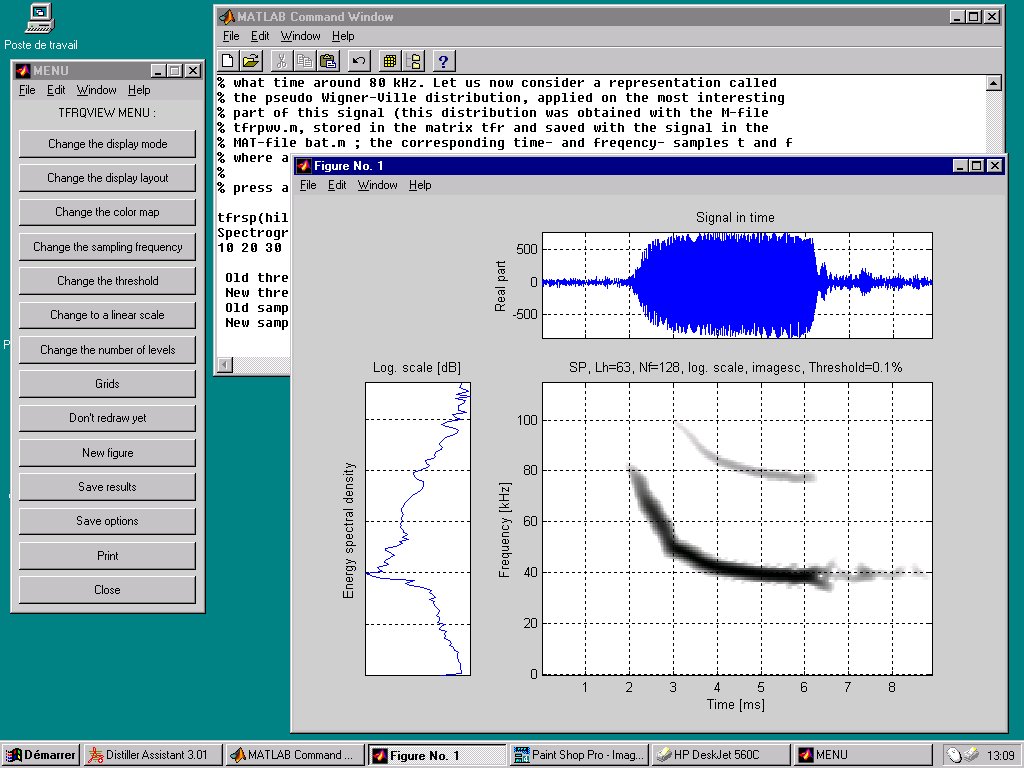This screenshot has height=768, width=1024.
Task: Click Open File icon in MATLAB toolbar
Action: click(251, 61)
